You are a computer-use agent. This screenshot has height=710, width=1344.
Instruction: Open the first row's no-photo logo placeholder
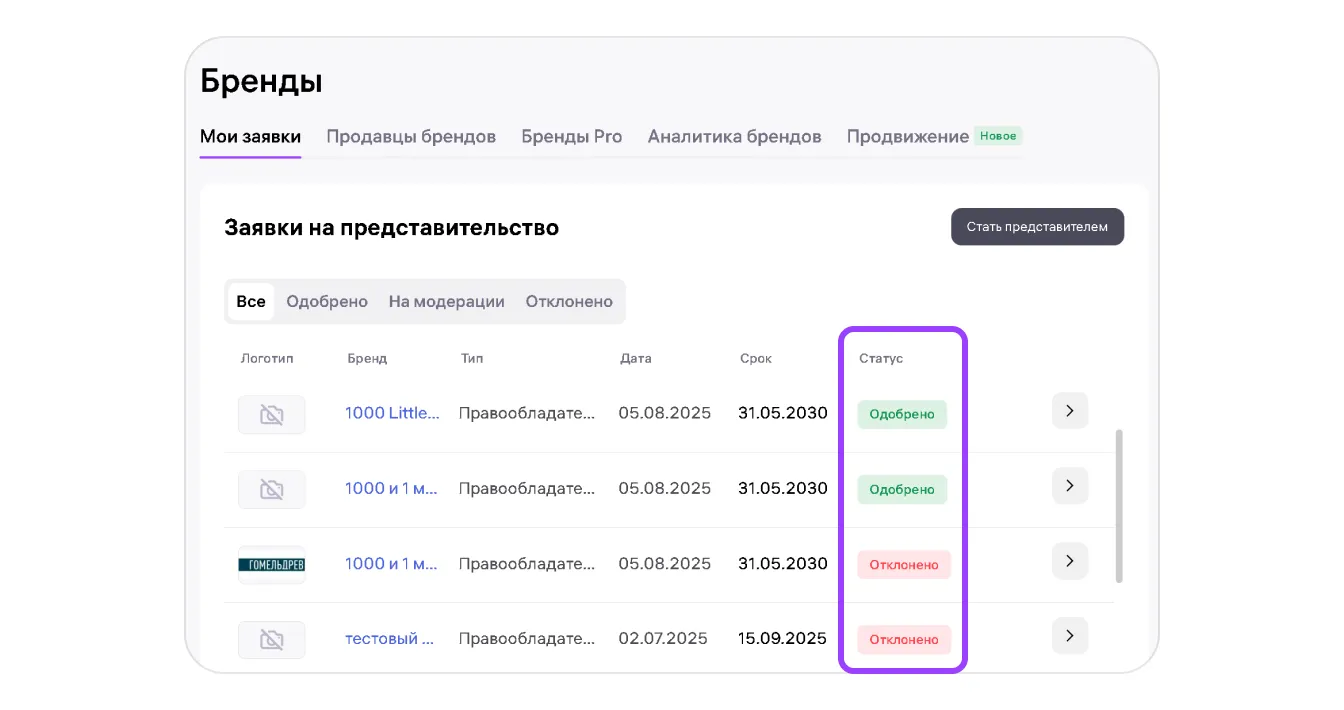pos(271,414)
